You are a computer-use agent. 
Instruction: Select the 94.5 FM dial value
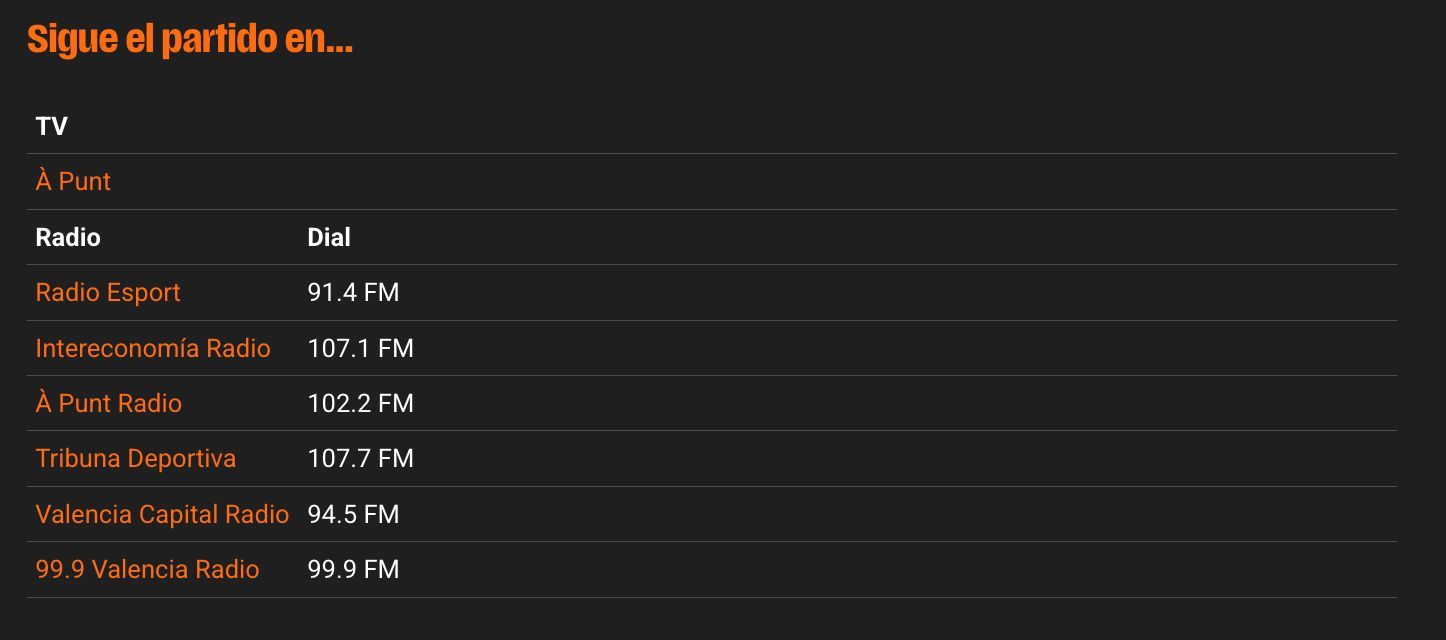(353, 514)
